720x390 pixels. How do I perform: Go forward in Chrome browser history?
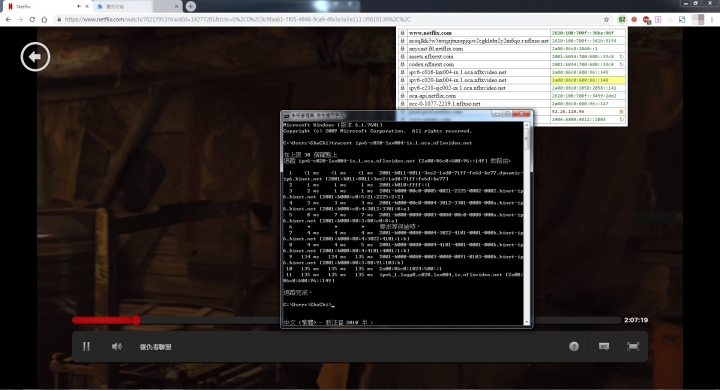20,19
